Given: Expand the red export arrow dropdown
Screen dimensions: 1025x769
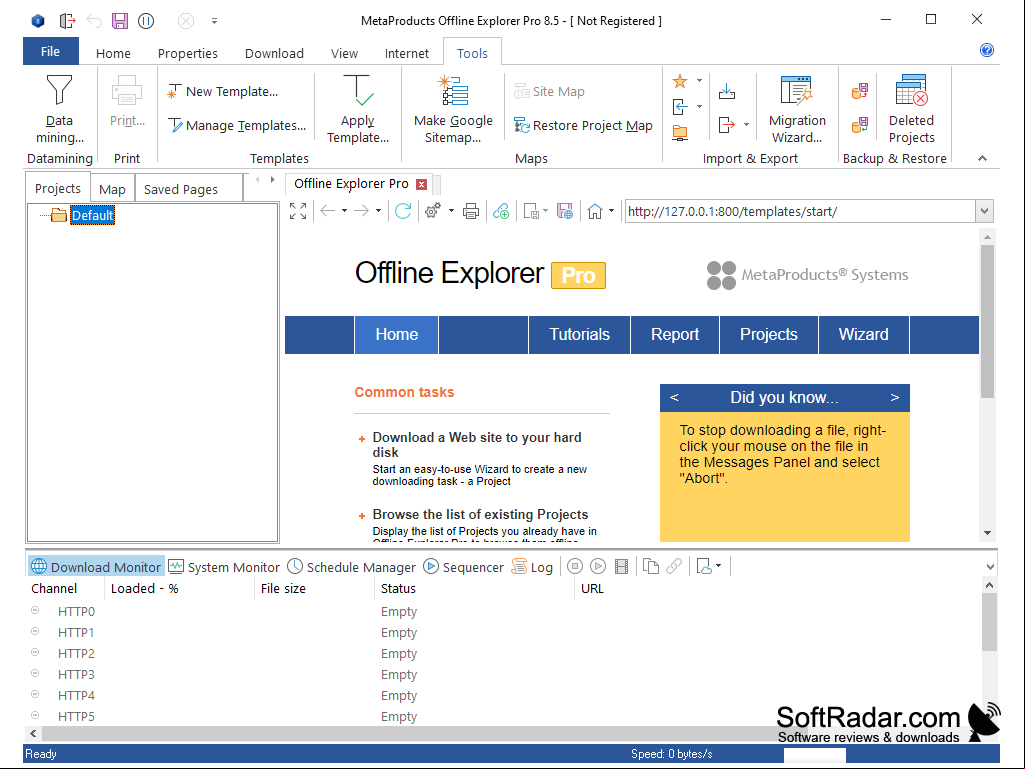Looking at the screenshot, I should pos(747,124).
